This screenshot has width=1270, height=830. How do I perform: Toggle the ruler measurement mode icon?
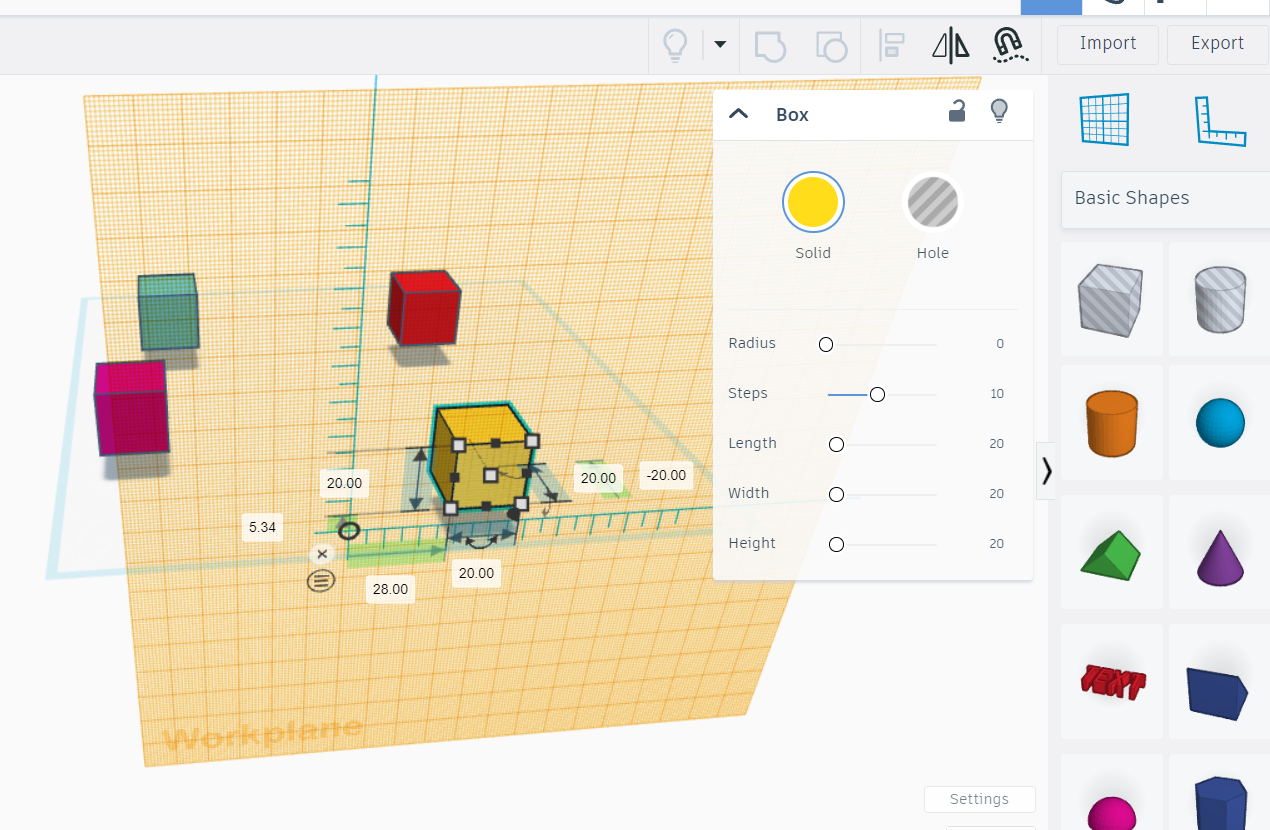coord(321,580)
